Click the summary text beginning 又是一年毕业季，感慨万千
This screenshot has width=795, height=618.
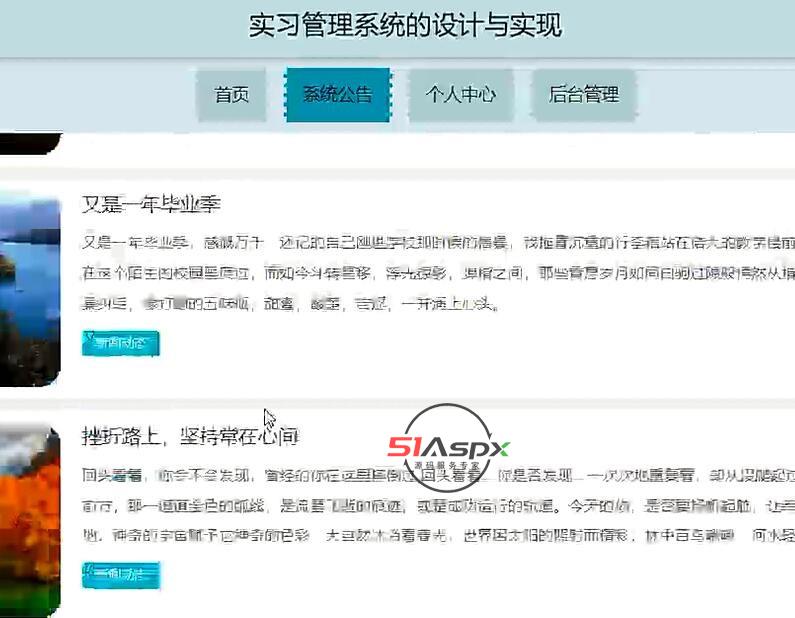tap(438, 273)
